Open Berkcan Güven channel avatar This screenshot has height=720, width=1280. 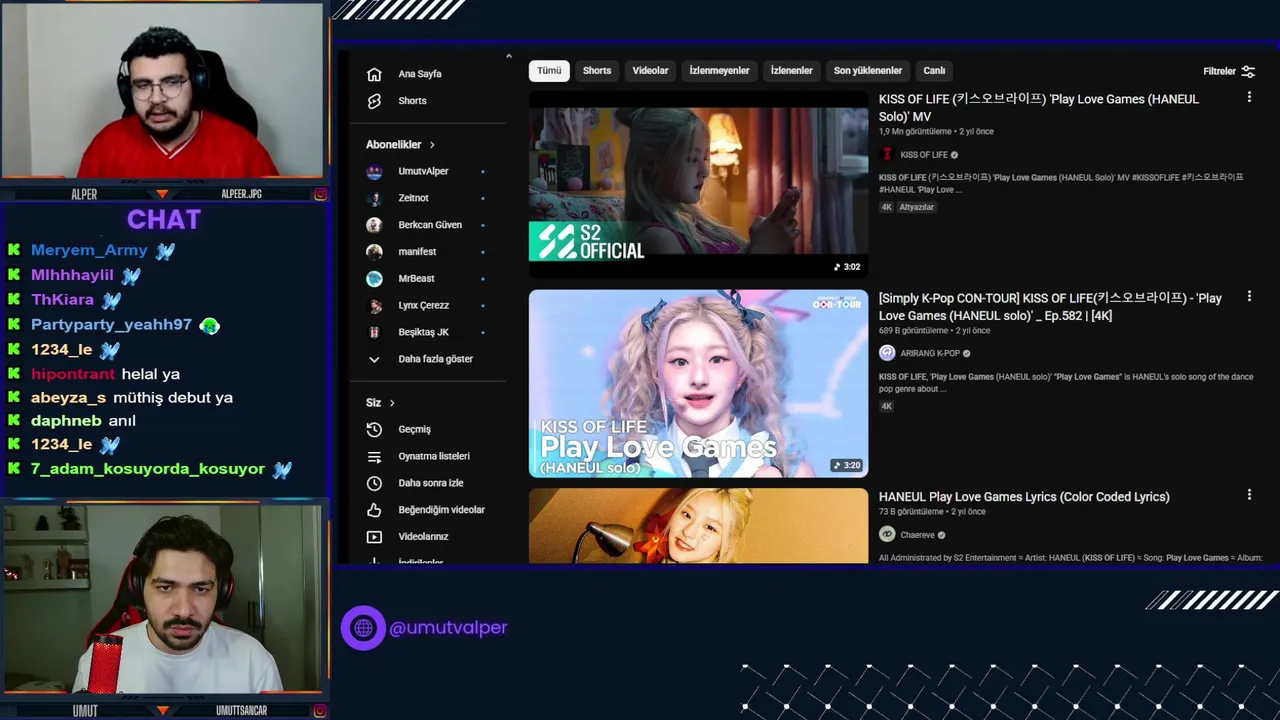[x=374, y=225]
